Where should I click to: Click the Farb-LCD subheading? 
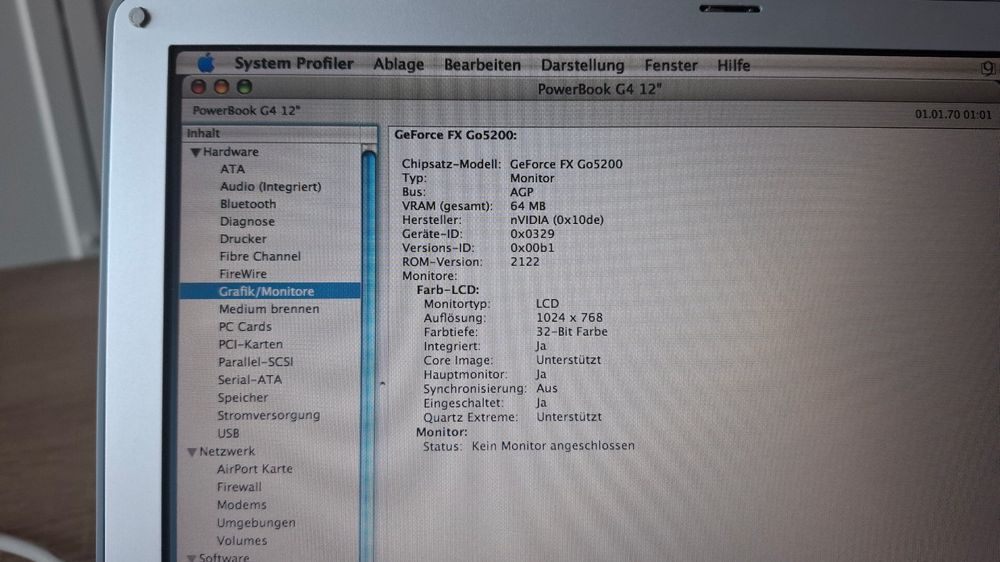click(448, 290)
